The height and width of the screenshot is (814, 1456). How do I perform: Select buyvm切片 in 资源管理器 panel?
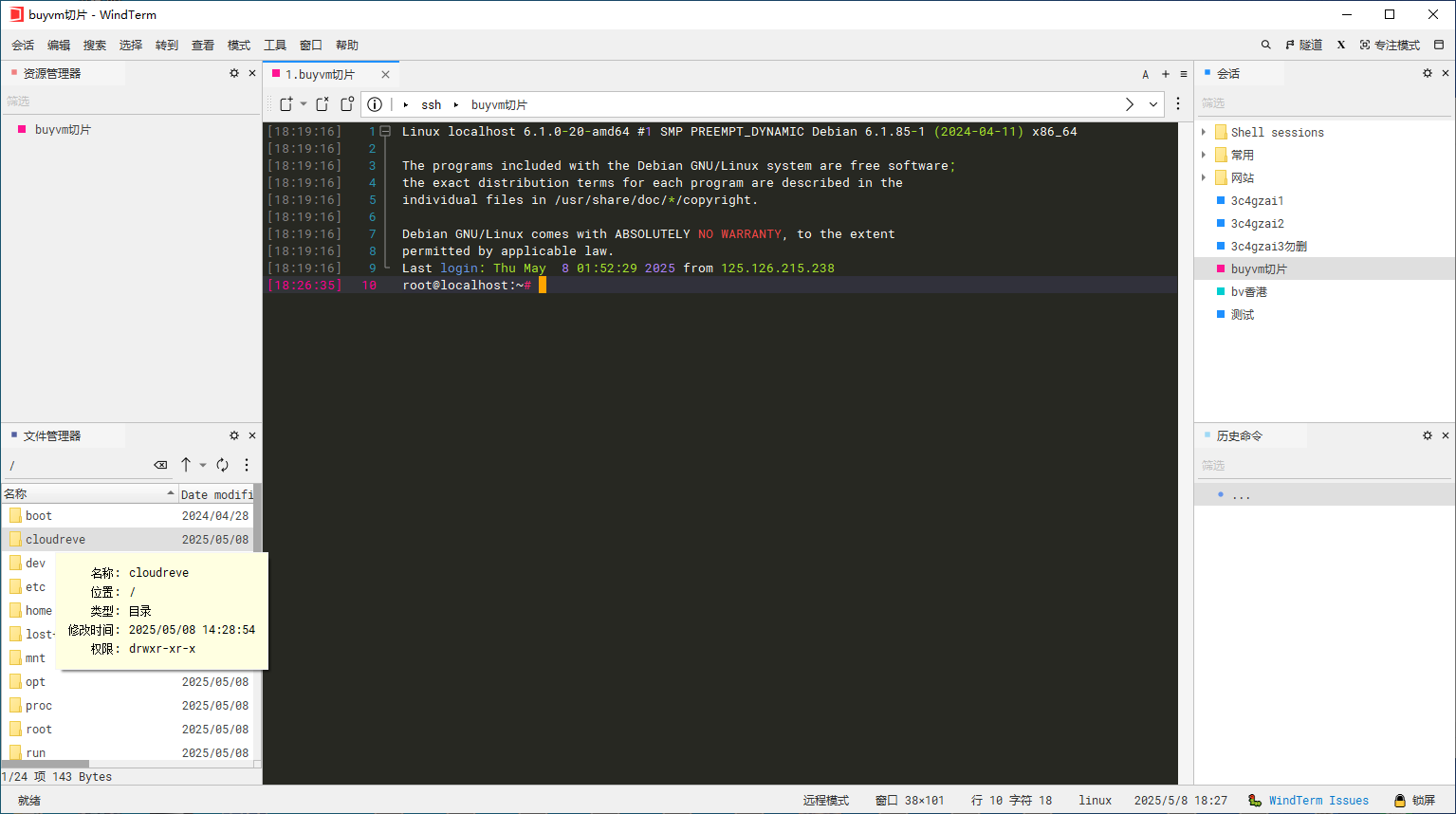(x=63, y=129)
